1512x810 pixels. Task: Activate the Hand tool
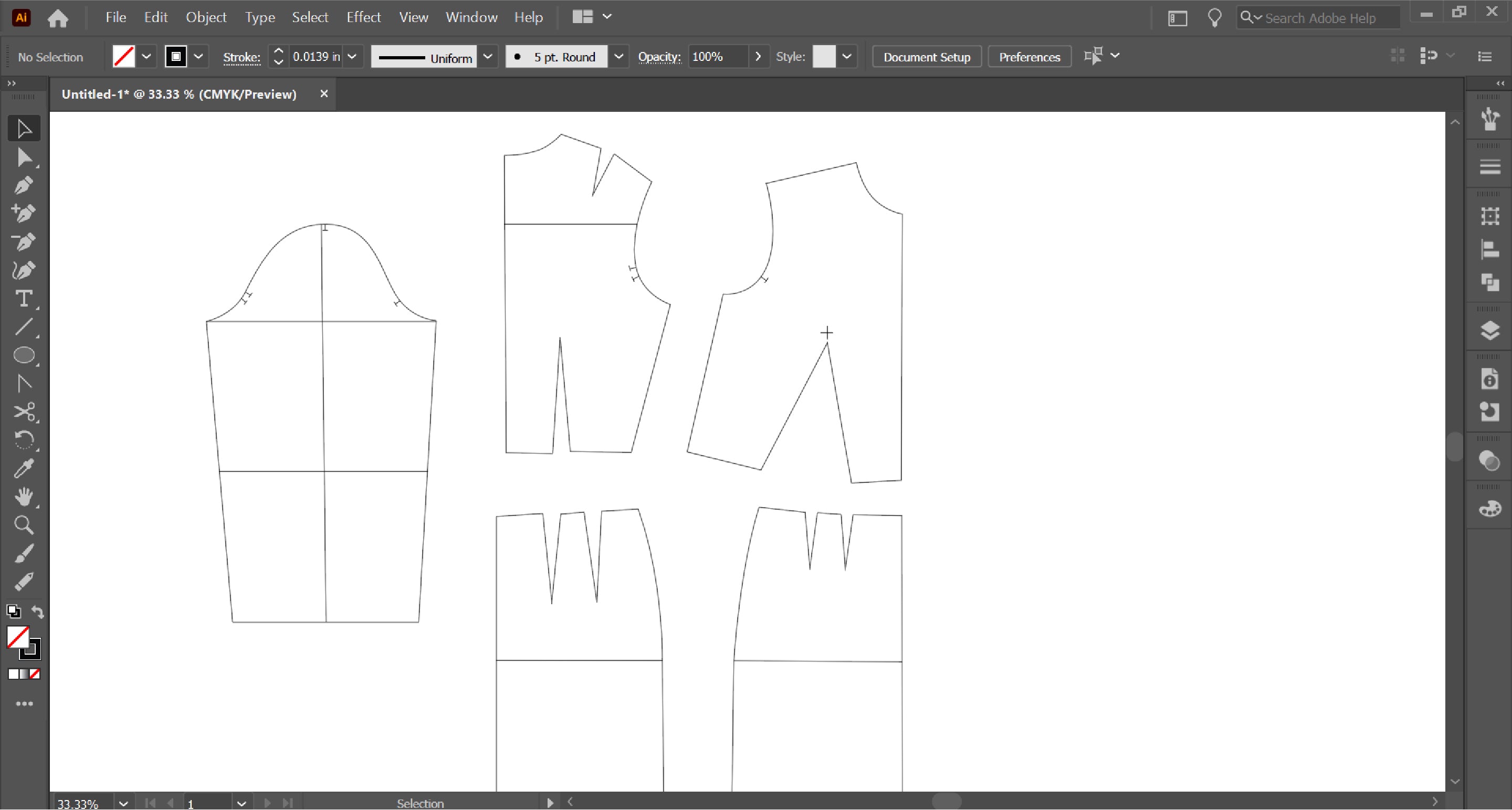[24, 497]
